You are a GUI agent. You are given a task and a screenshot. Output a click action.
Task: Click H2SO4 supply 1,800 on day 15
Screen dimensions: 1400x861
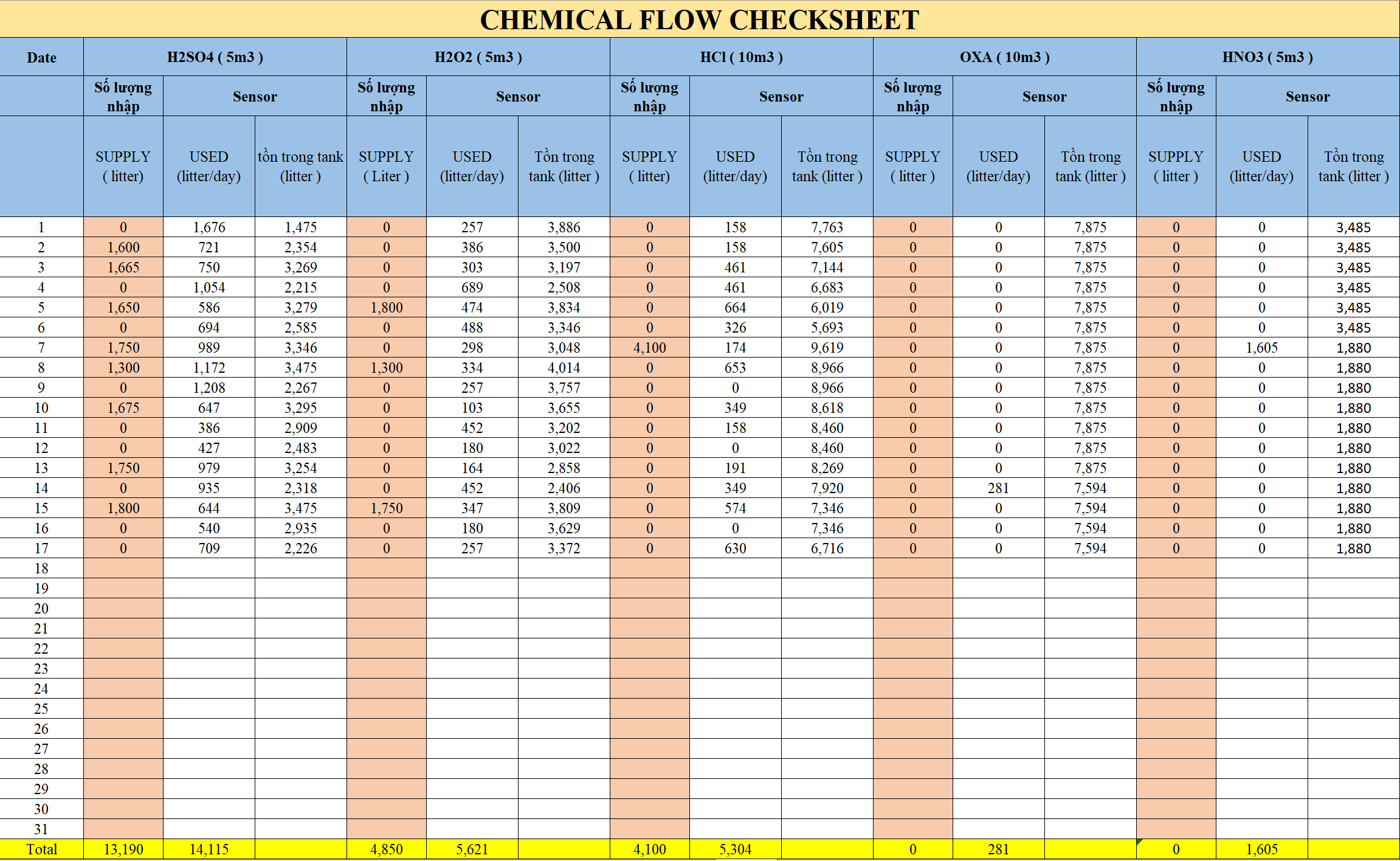point(123,508)
